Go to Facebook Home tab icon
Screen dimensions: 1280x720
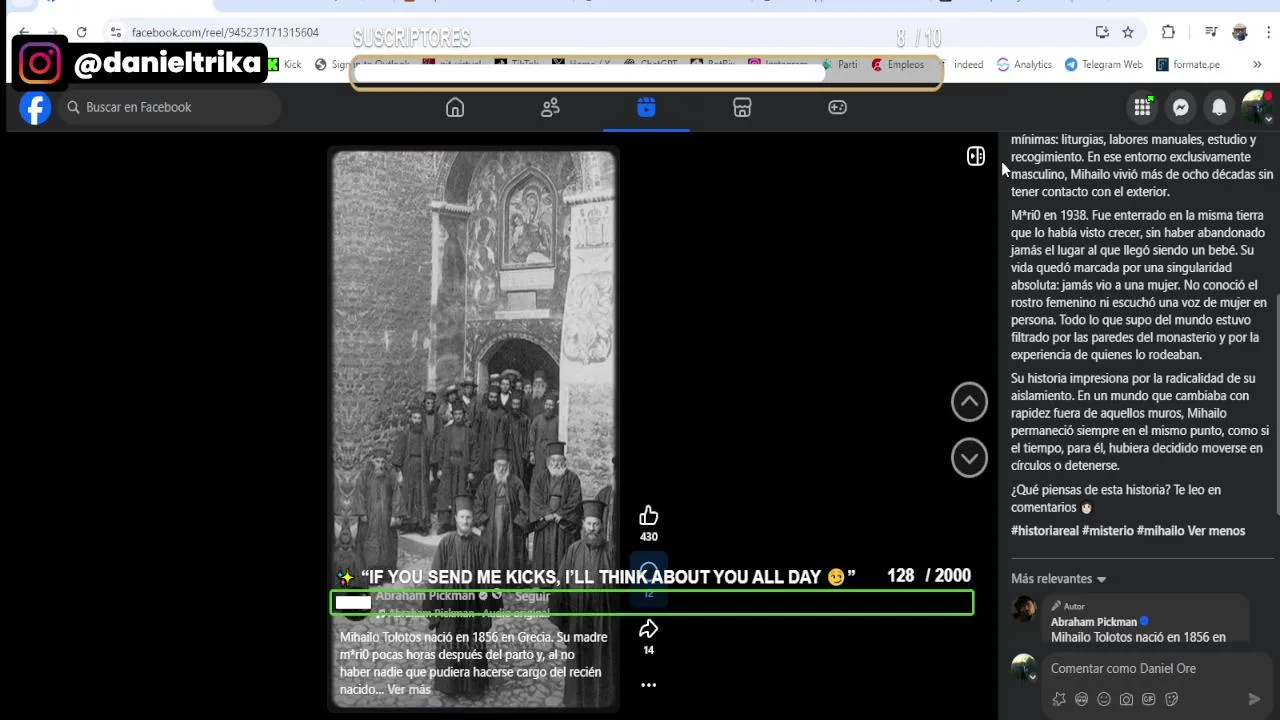[455, 107]
